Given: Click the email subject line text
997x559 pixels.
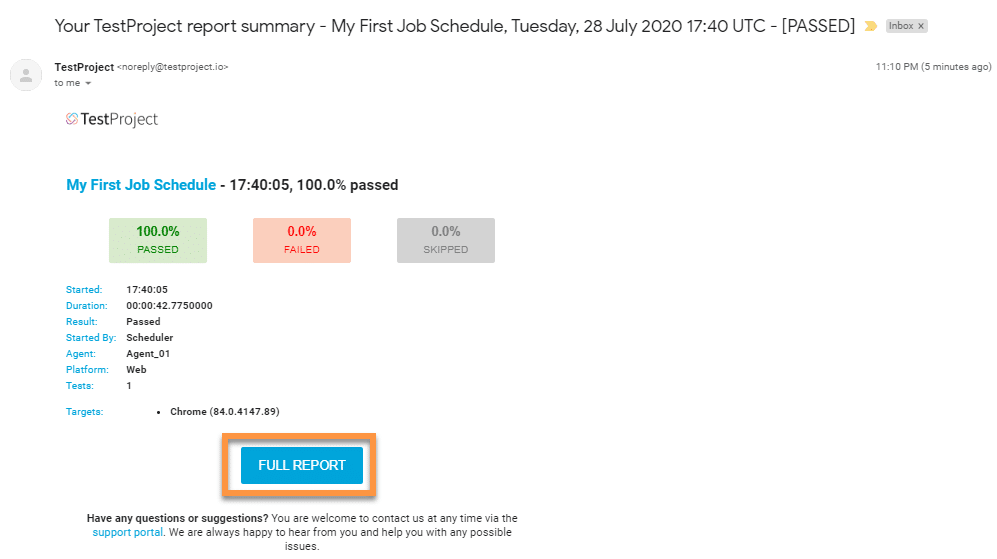Looking at the screenshot, I should coord(455,26).
